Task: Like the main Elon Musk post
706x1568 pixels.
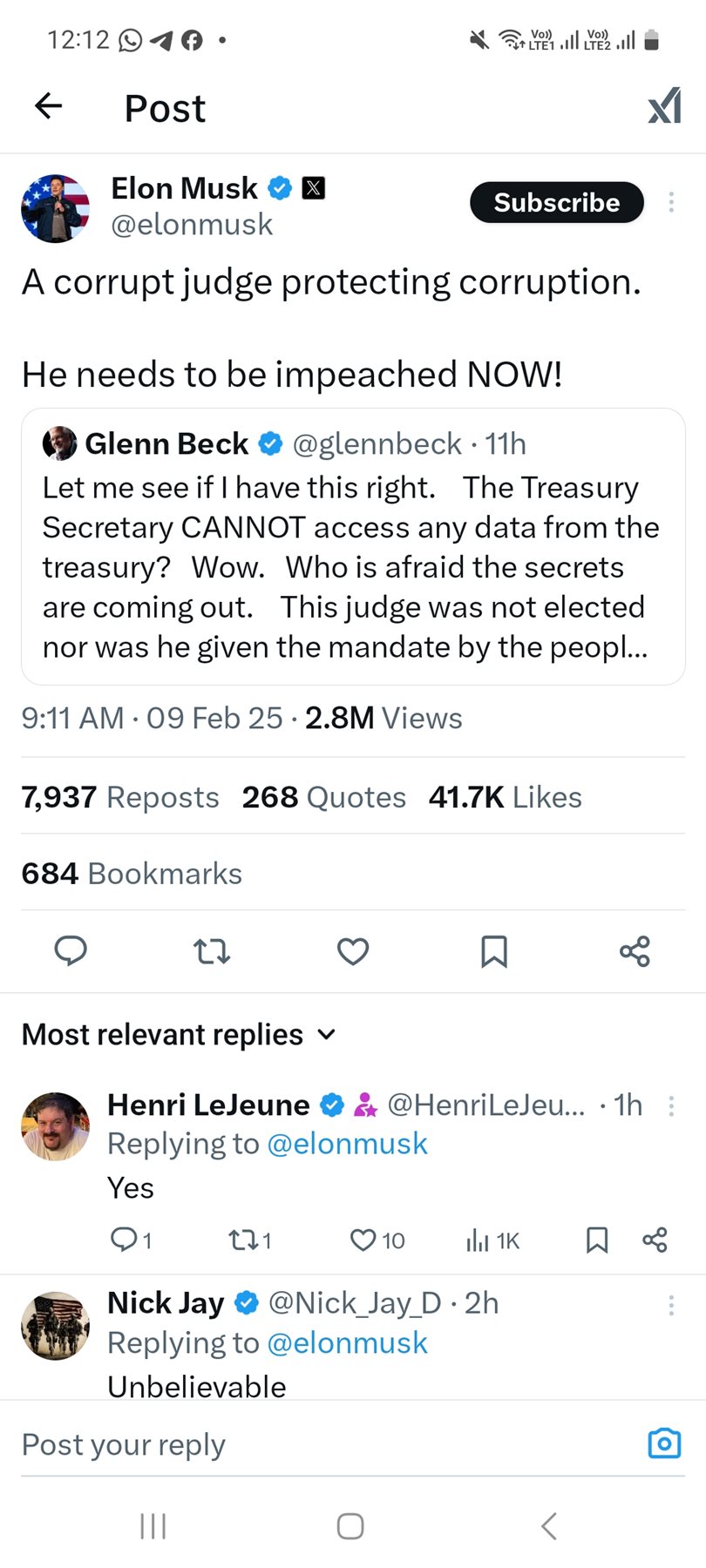Action: [353, 950]
